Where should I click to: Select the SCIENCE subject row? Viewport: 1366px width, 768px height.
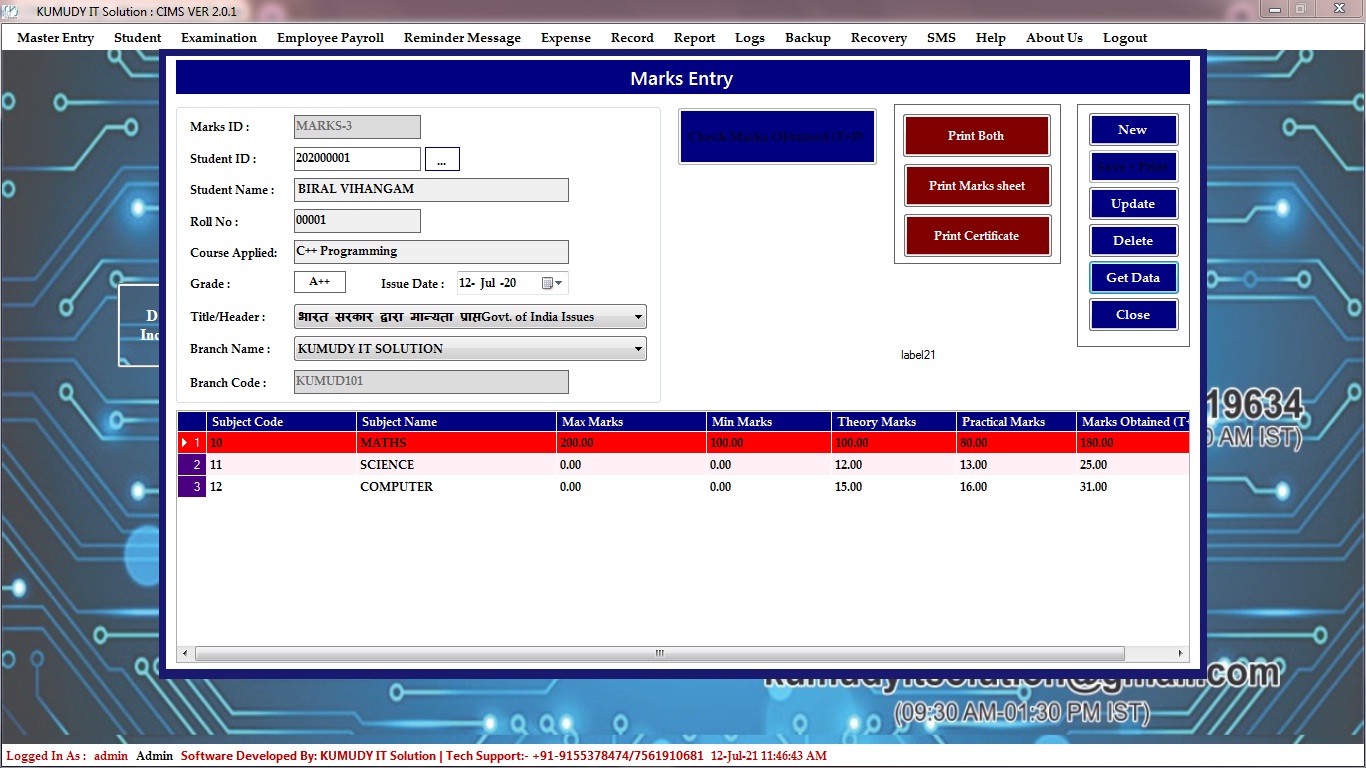[387, 465]
